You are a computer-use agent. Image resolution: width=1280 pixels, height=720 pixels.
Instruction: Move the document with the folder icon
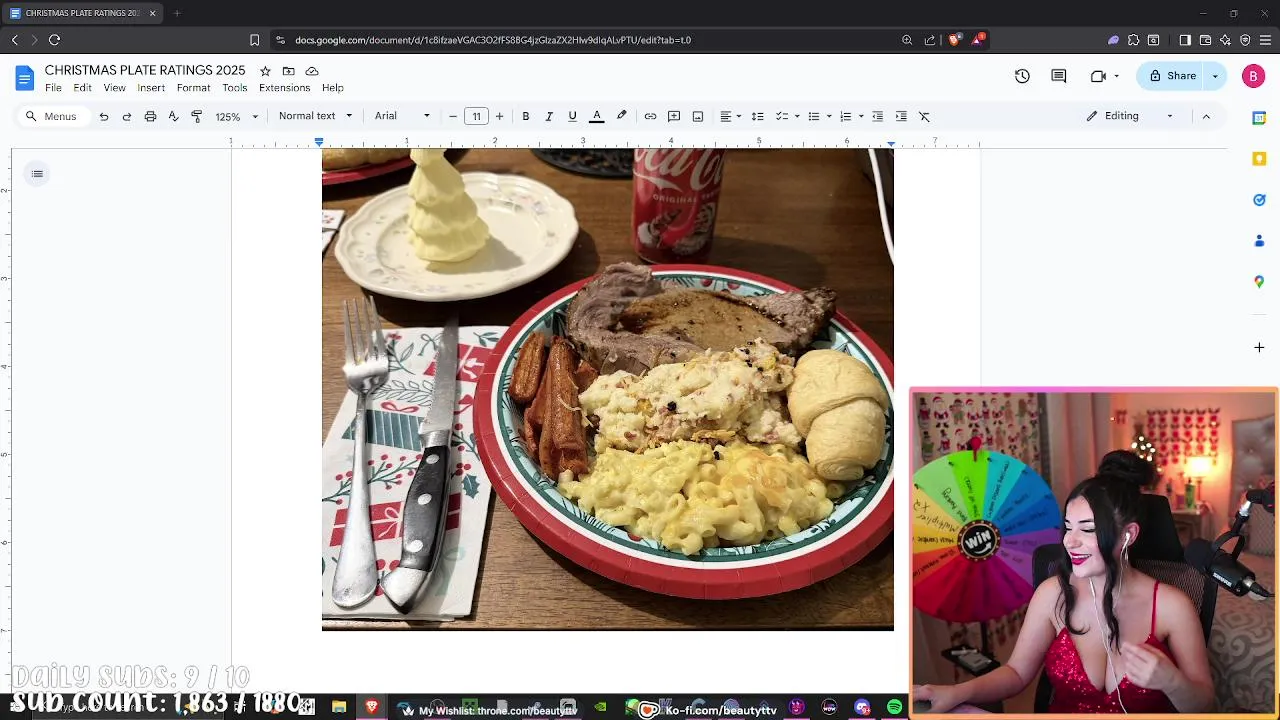click(x=288, y=71)
